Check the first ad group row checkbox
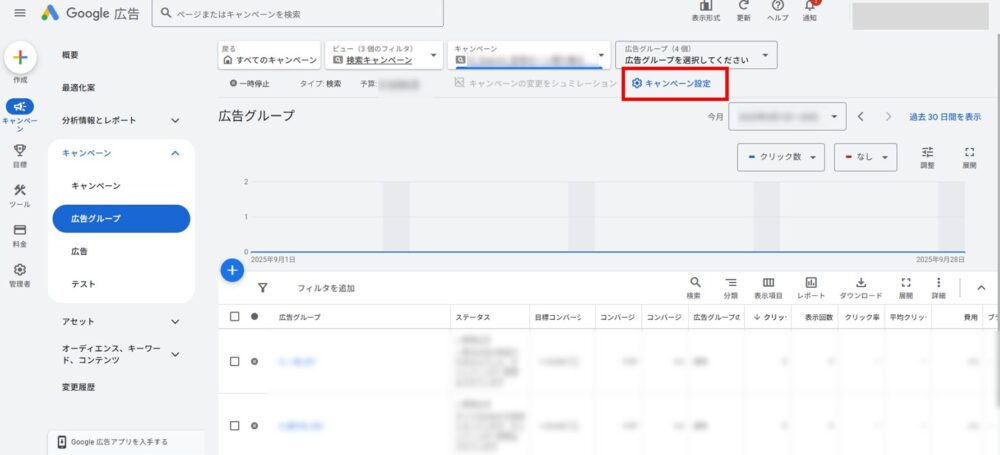Image resolution: width=1000 pixels, height=455 pixels. (234, 361)
